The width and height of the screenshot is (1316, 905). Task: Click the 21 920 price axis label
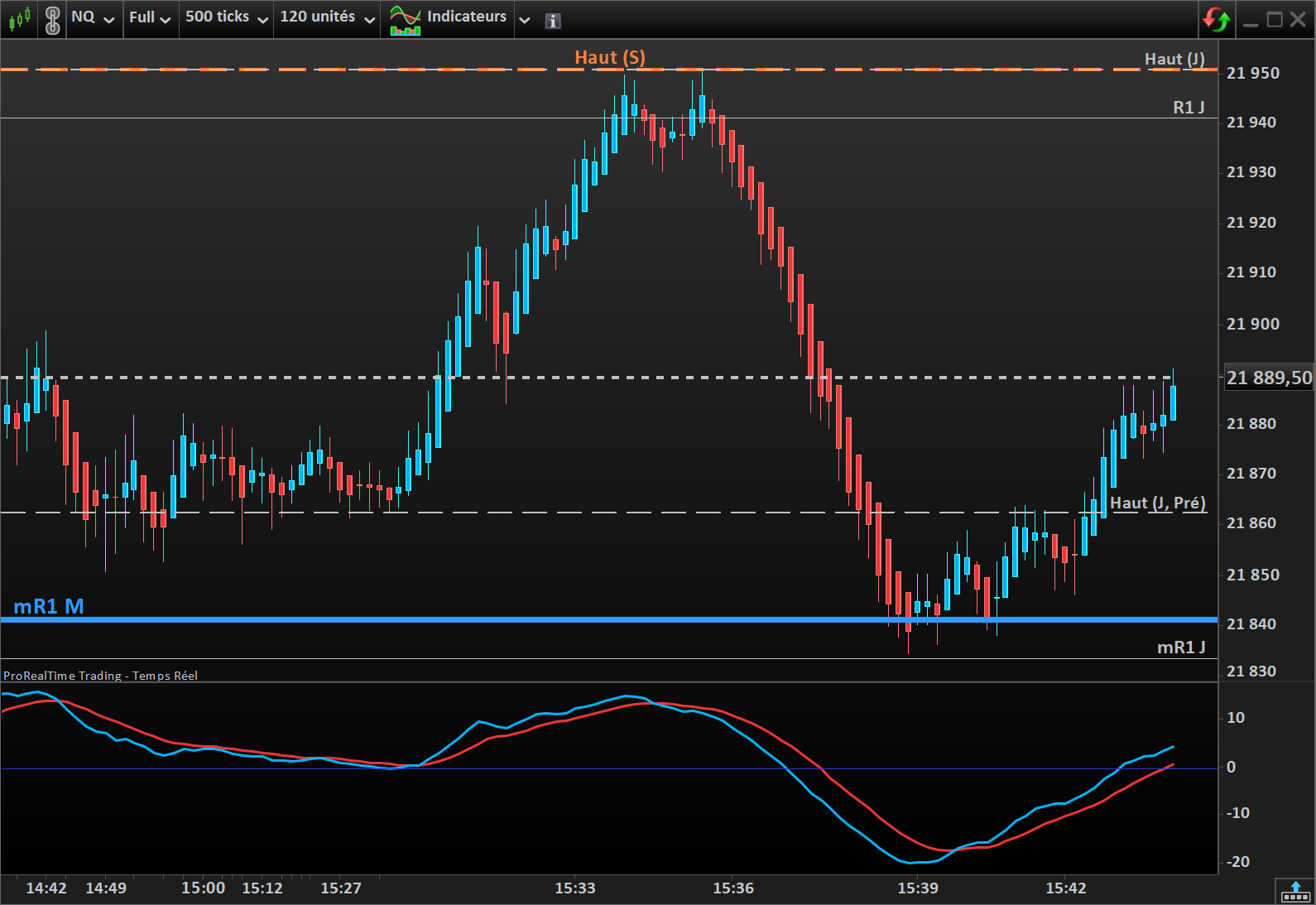(x=1251, y=222)
